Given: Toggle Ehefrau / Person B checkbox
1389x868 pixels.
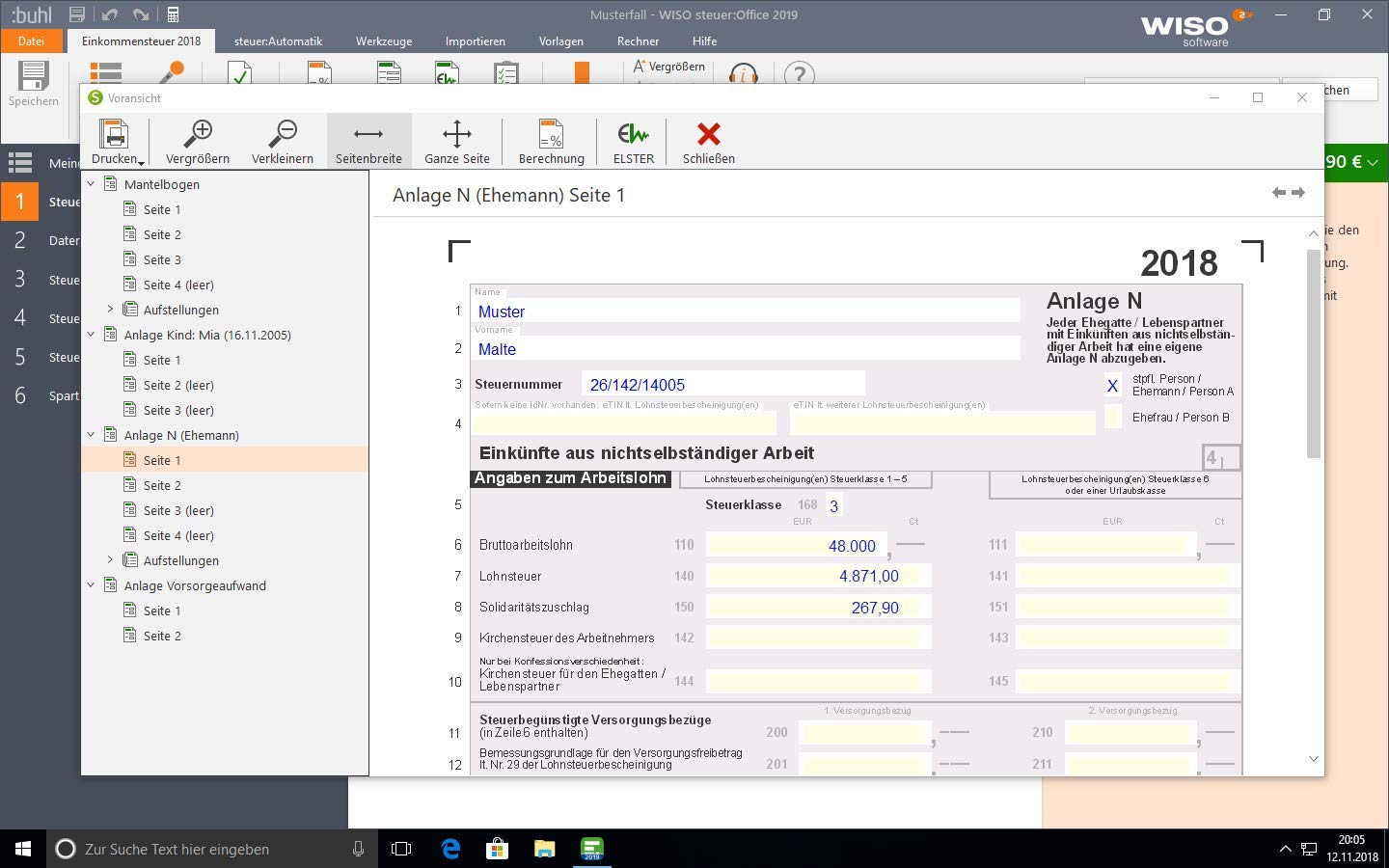Looking at the screenshot, I should tap(1112, 417).
